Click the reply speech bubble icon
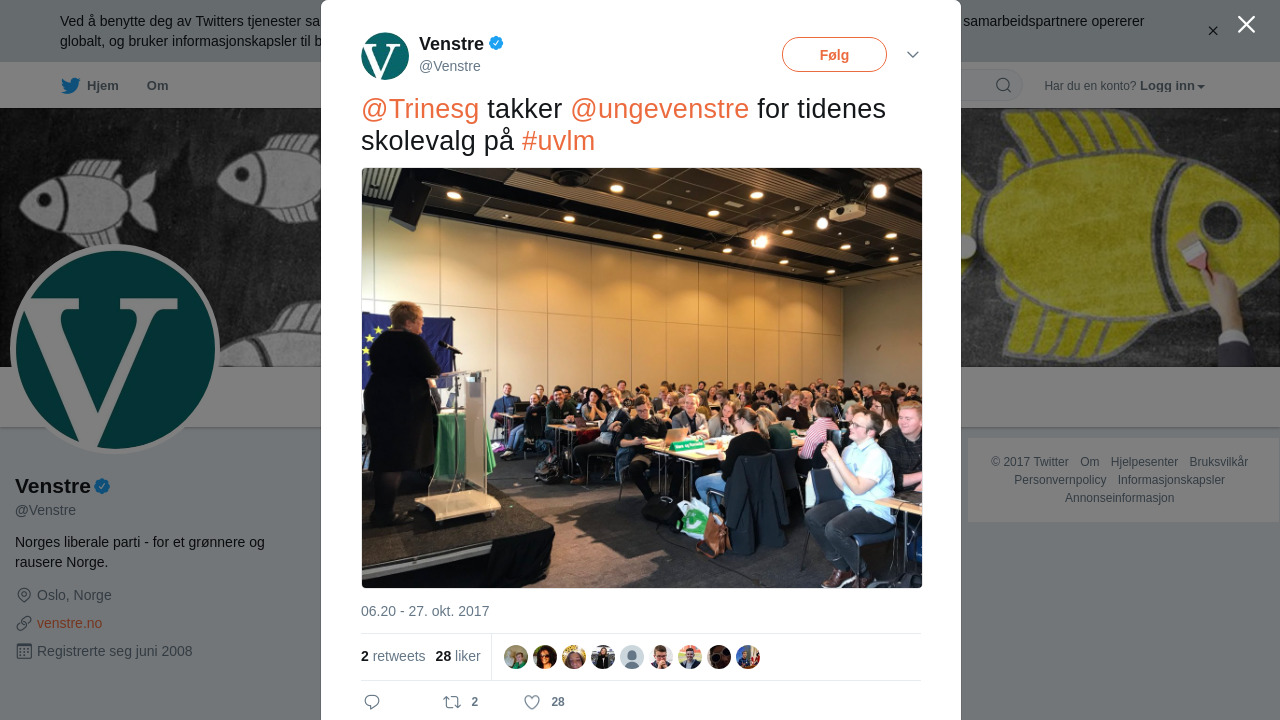1280x720 pixels. click(372, 702)
